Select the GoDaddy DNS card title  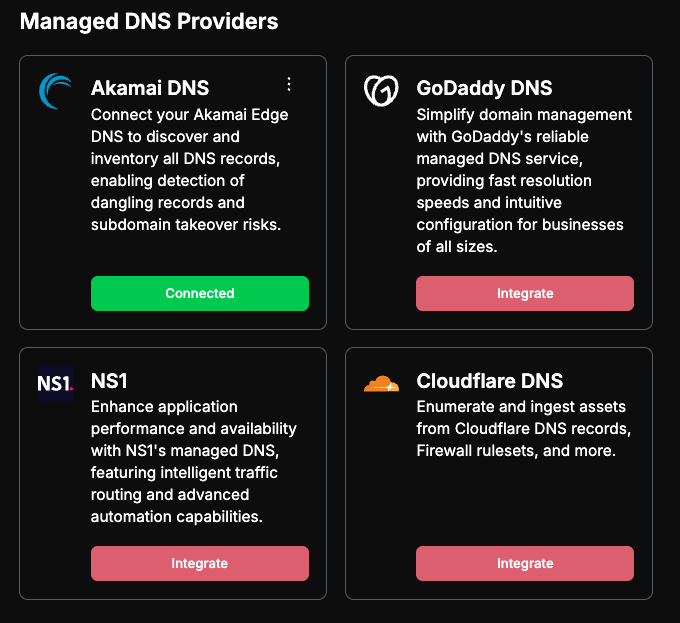click(484, 88)
